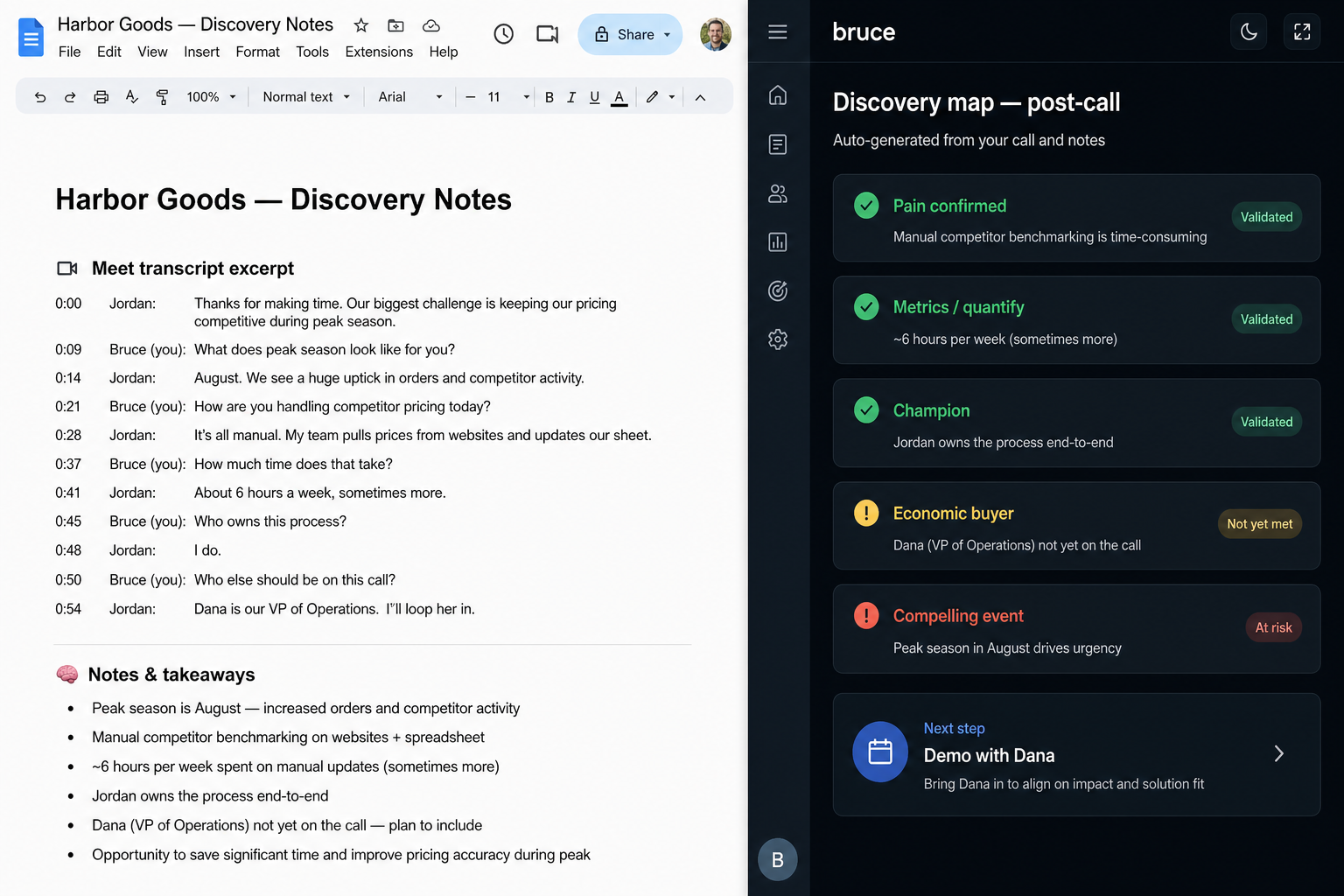Collapse the toolbar with the caret
The width and height of the screenshot is (1344, 896).
[700, 97]
